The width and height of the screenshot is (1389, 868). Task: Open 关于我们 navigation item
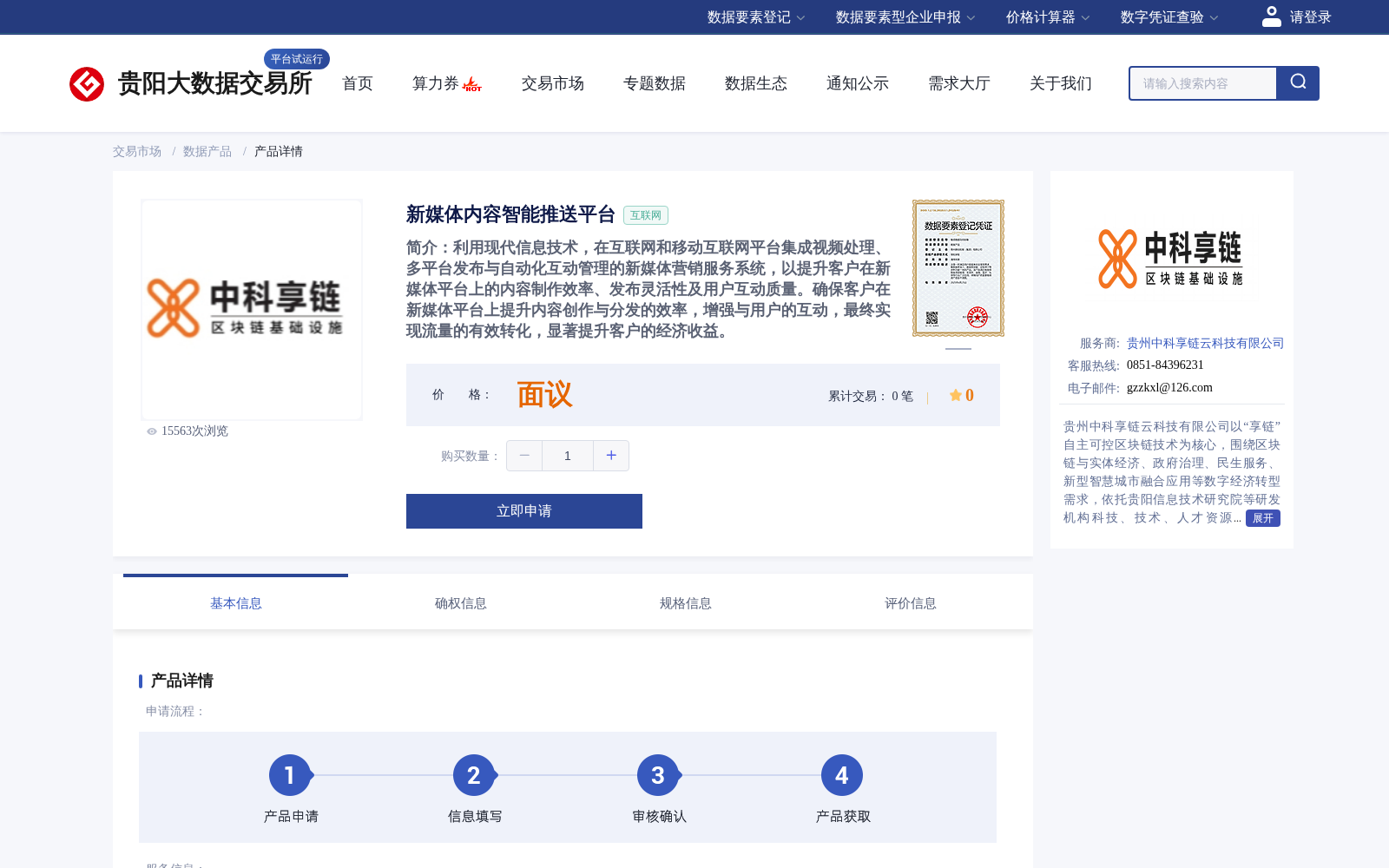pos(1061,83)
